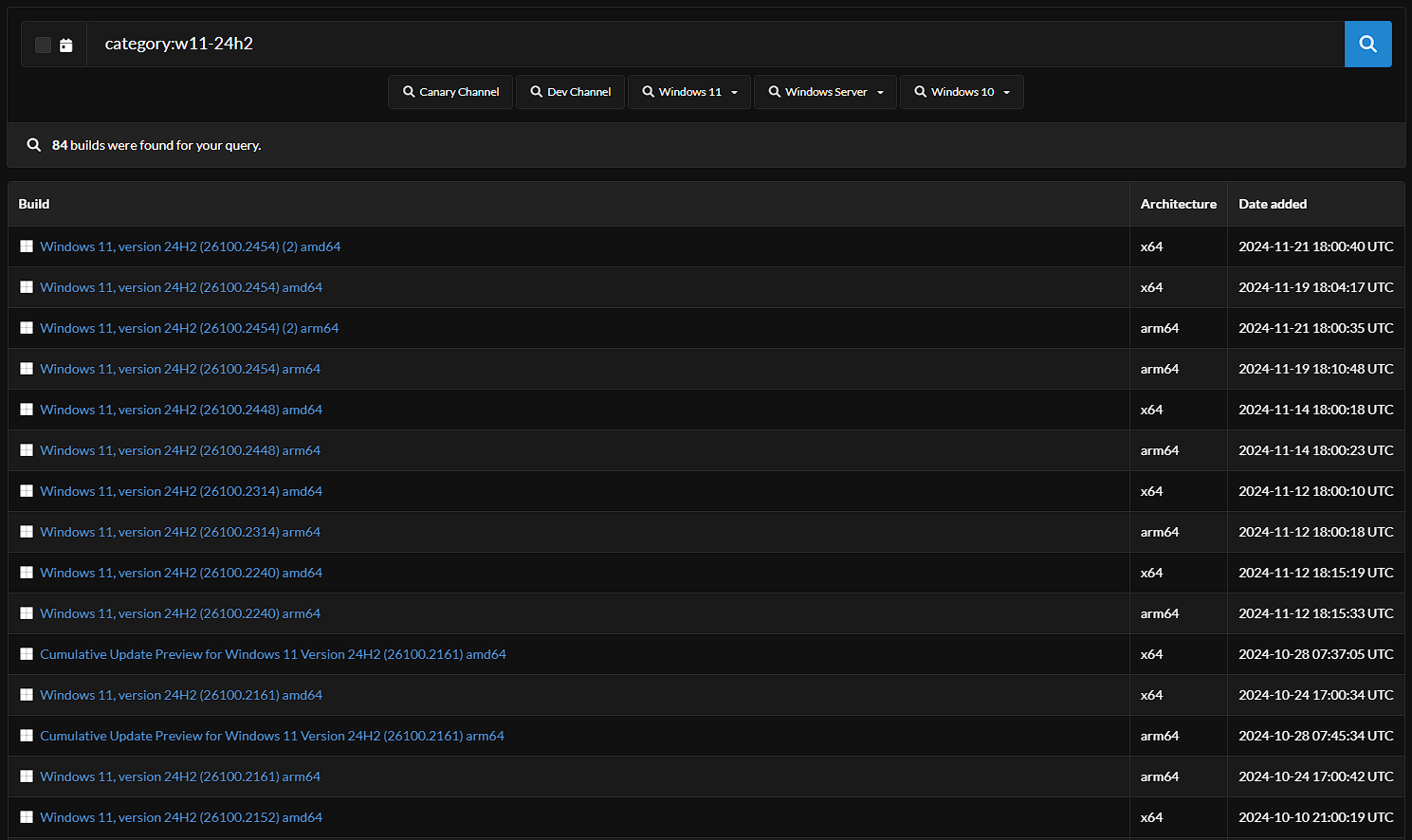Click the Windows logo icon beside 26100.2314 amd64
The height and width of the screenshot is (840, 1412).
27,491
